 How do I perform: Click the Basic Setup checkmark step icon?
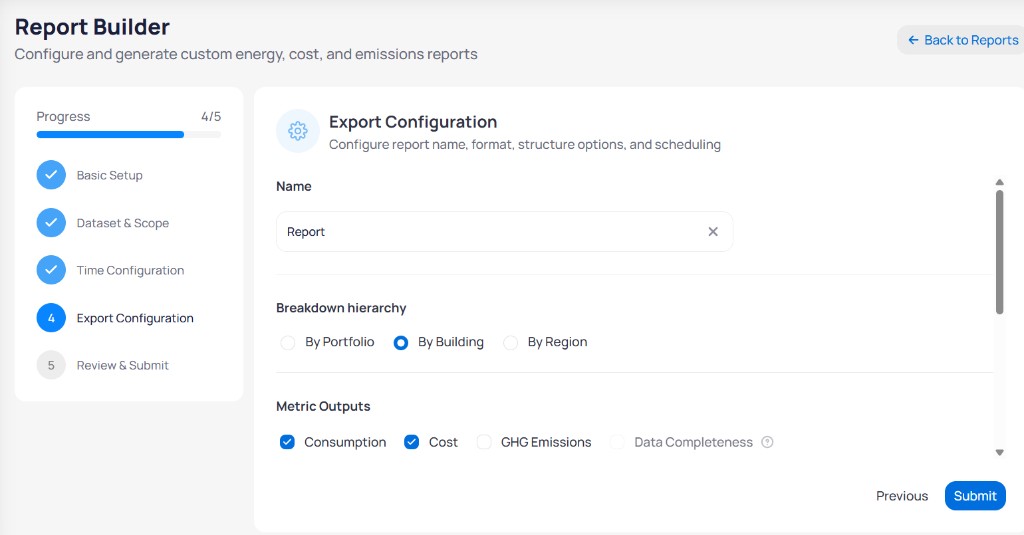point(51,175)
